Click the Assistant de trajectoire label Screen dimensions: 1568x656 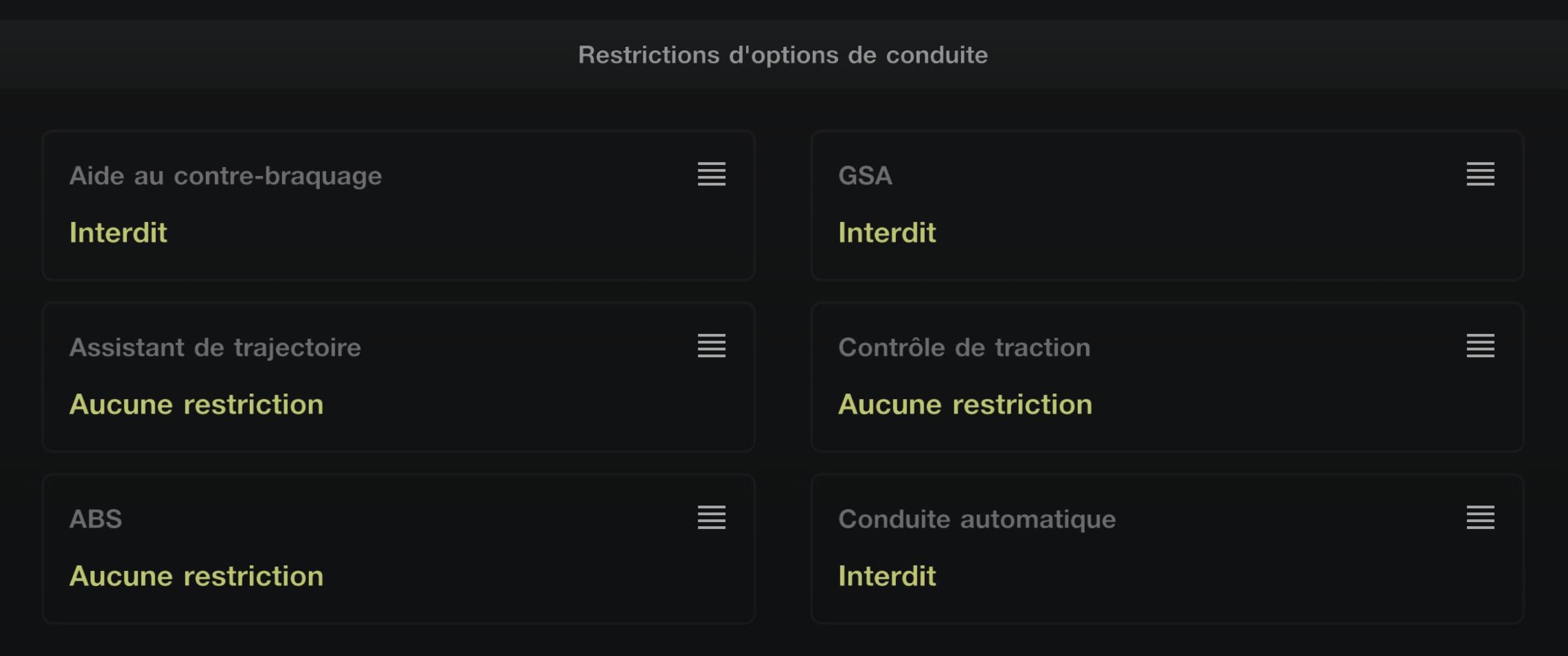[x=215, y=348]
